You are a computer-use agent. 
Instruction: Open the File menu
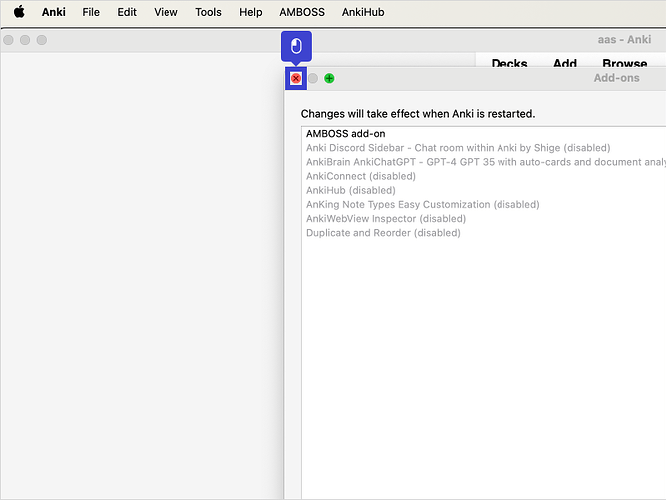click(91, 12)
